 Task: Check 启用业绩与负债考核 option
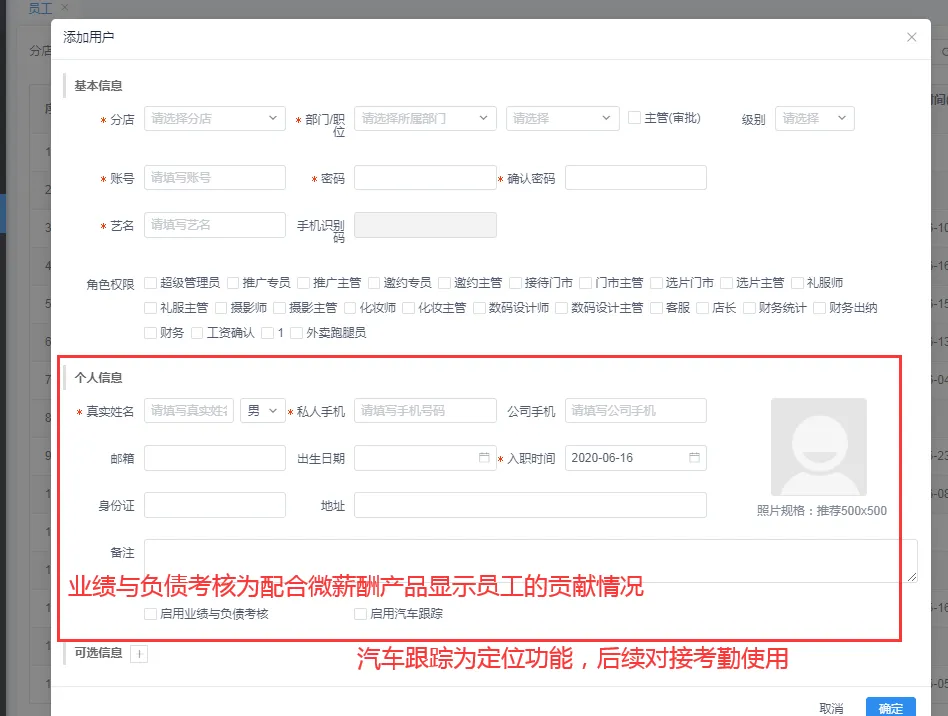pyautogui.click(x=150, y=614)
